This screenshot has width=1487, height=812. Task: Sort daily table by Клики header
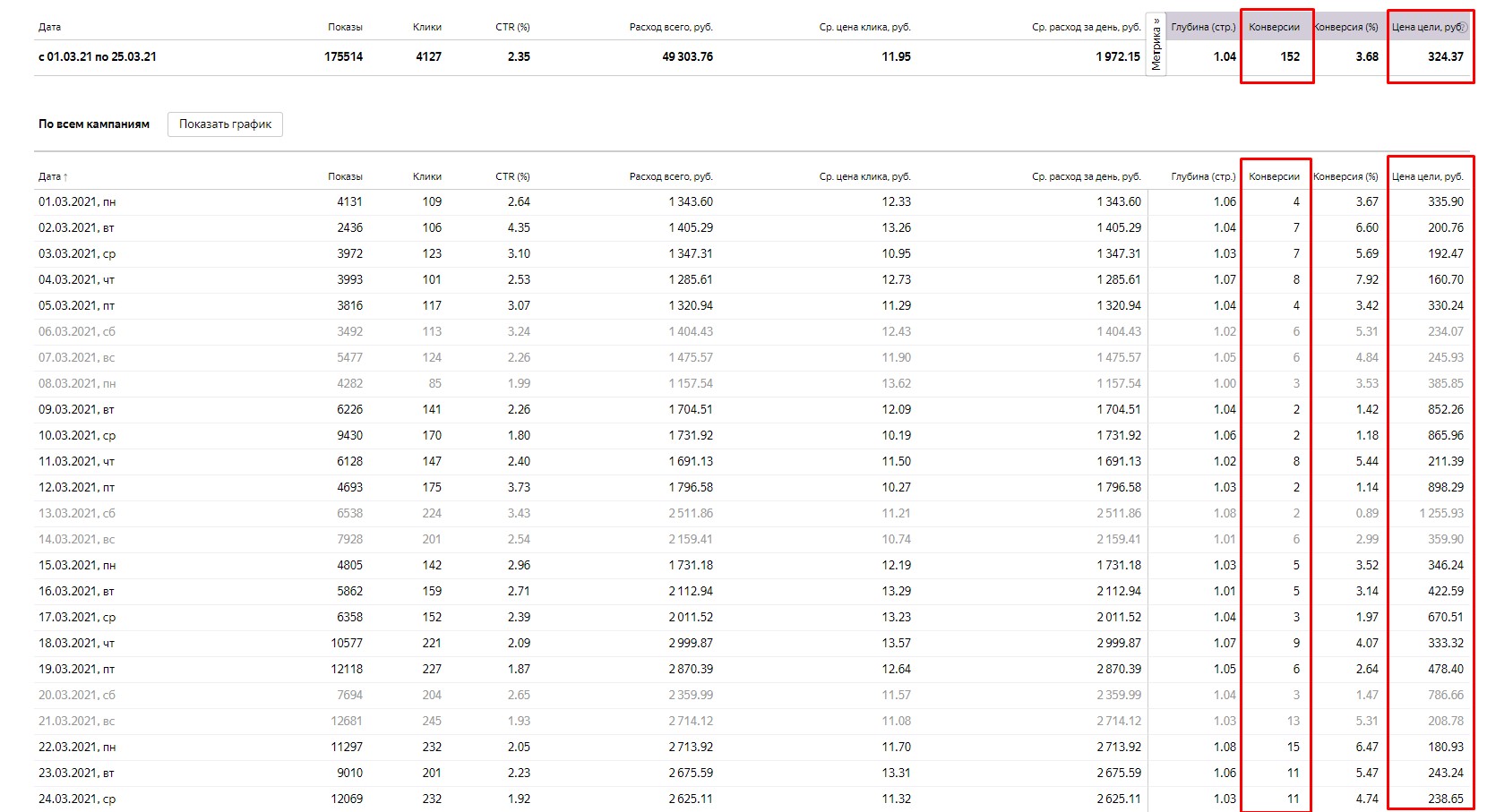427,176
